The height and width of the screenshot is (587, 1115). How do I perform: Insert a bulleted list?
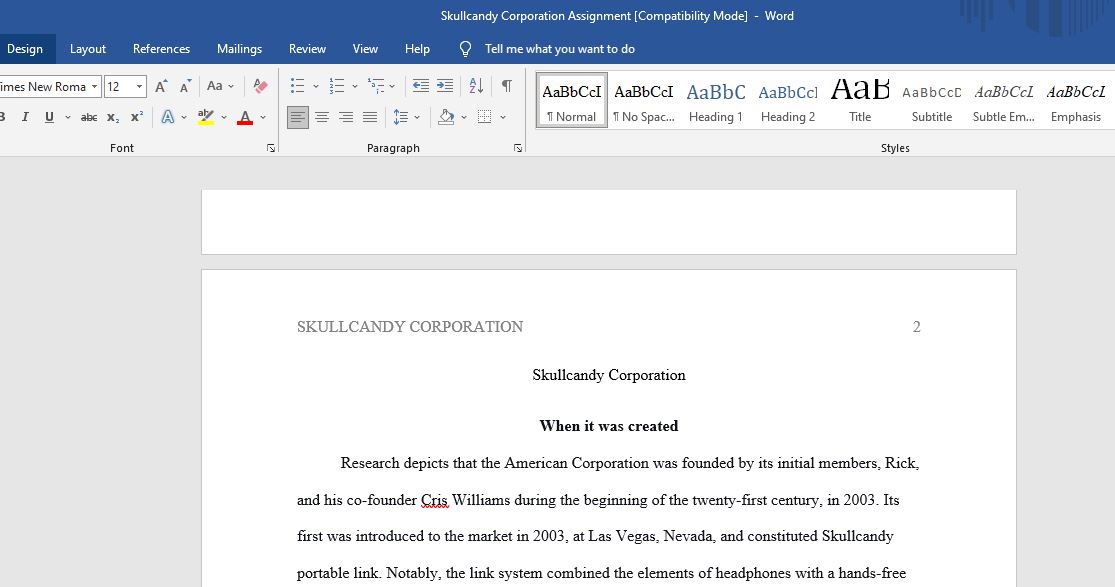coord(297,86)
